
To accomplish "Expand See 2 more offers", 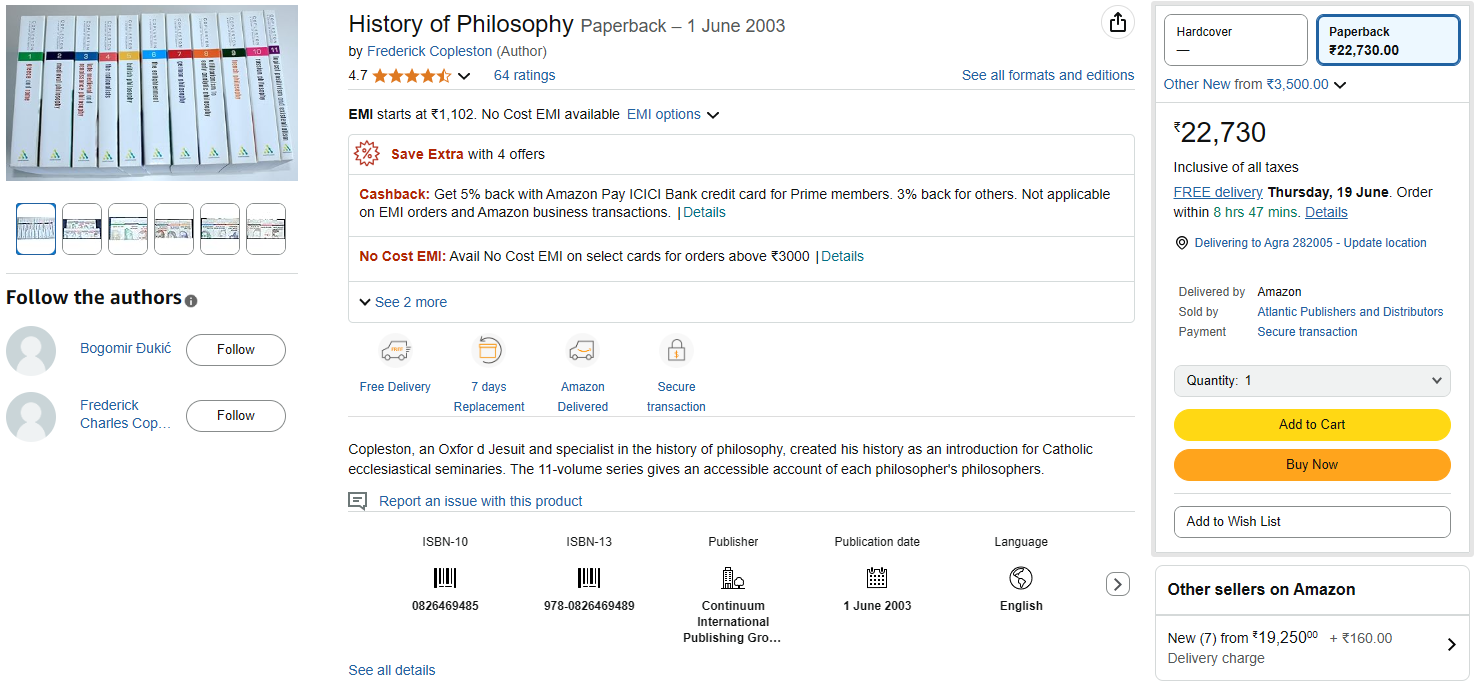I will tap(403, 302).
